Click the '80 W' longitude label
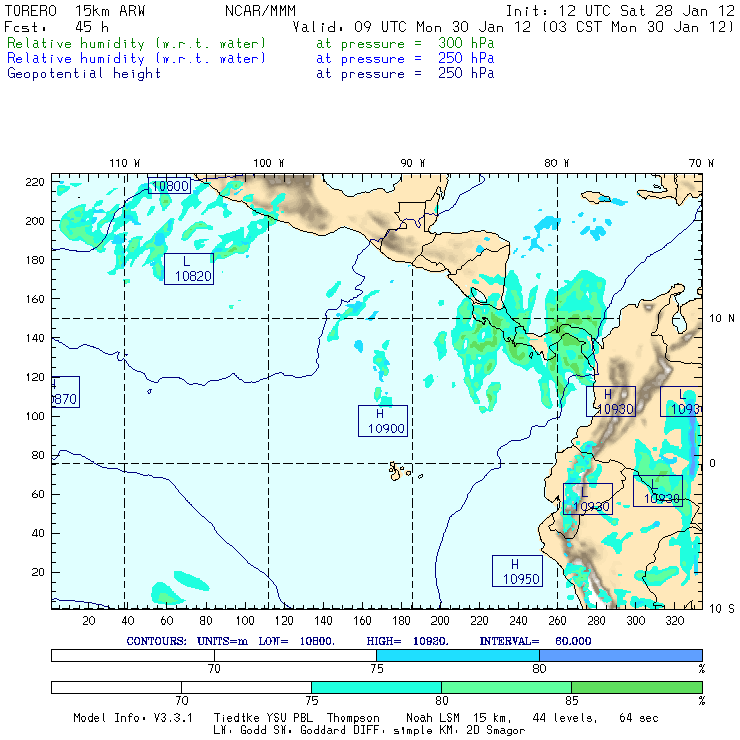740x740 pixels. 556,163
